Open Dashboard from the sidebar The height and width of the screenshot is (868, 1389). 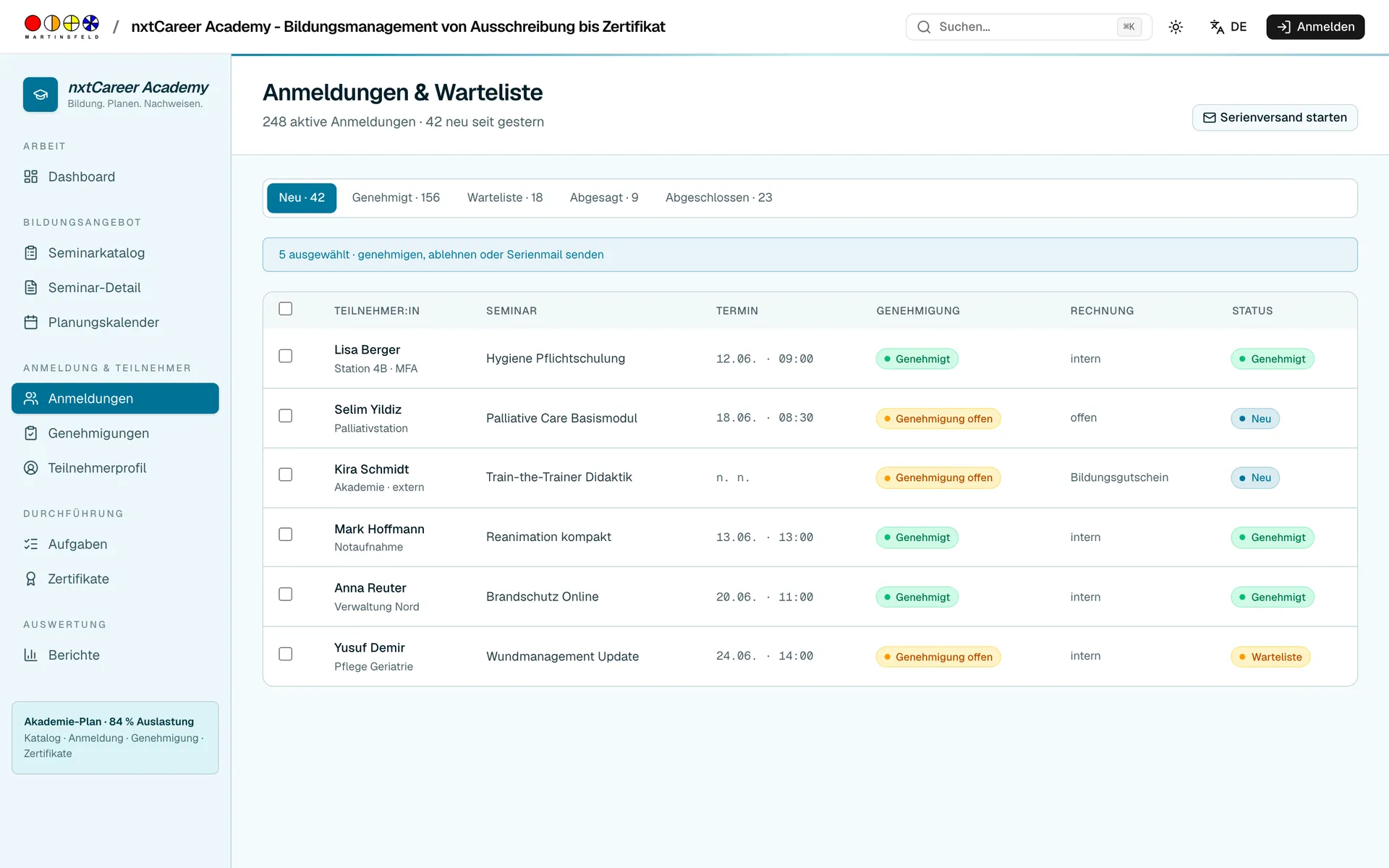tap(115, 176)
